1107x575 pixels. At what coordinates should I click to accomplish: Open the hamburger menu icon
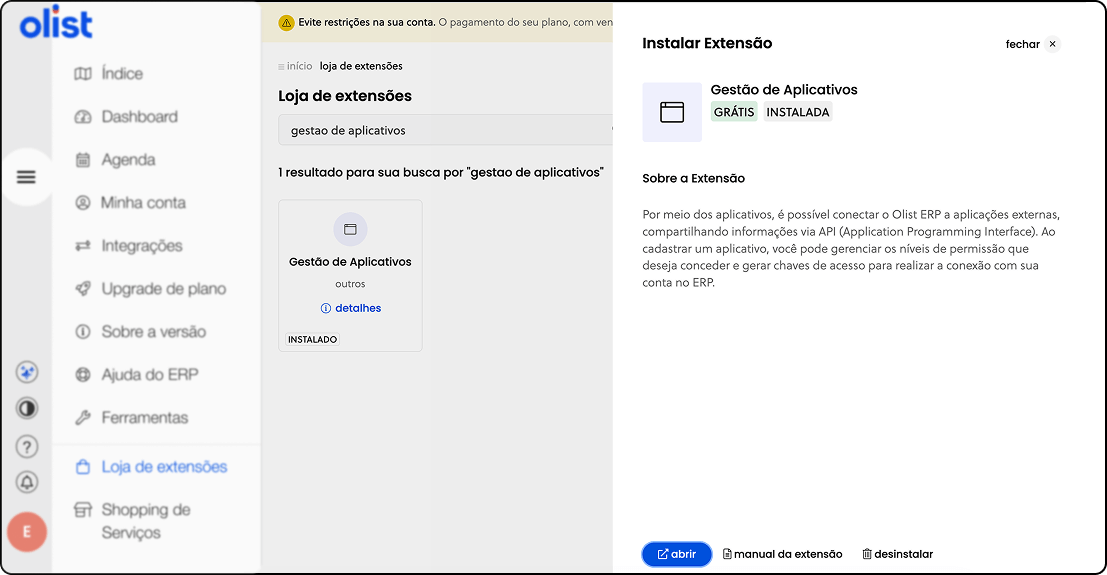coord(26,177)
